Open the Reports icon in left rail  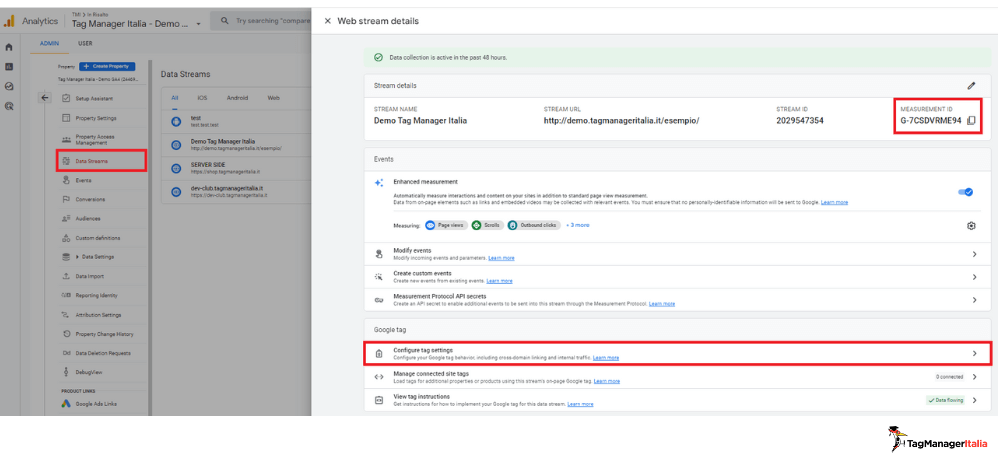click(x=9, y=66)
